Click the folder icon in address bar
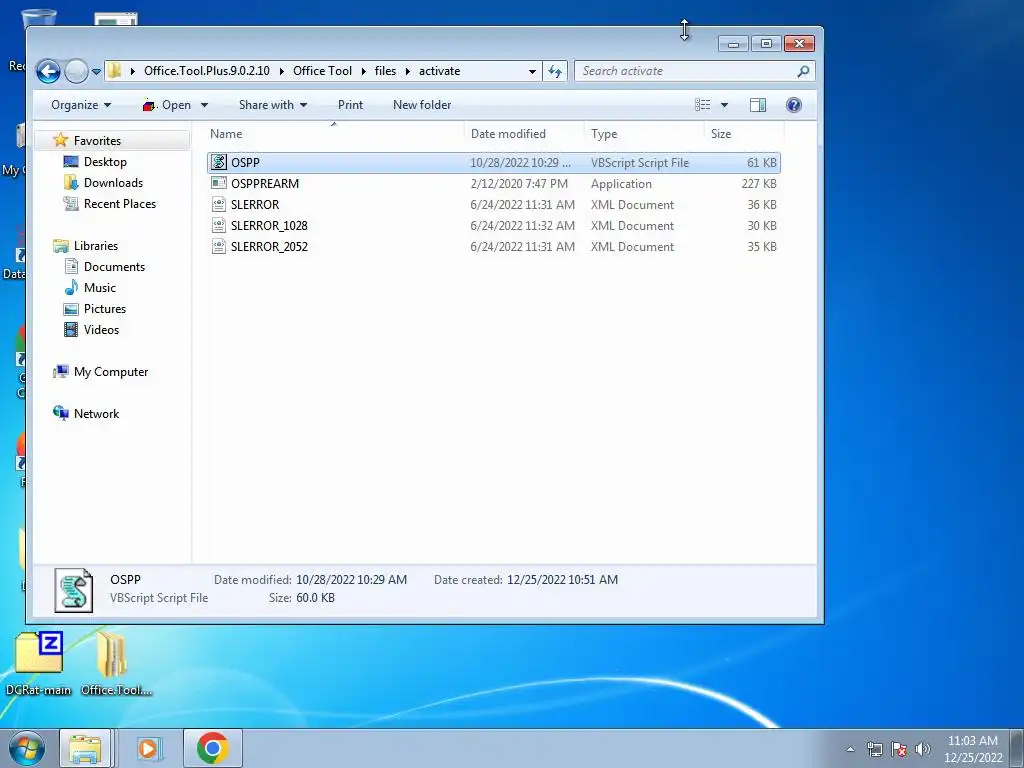The image size is (1024, 768). point(114,71)
